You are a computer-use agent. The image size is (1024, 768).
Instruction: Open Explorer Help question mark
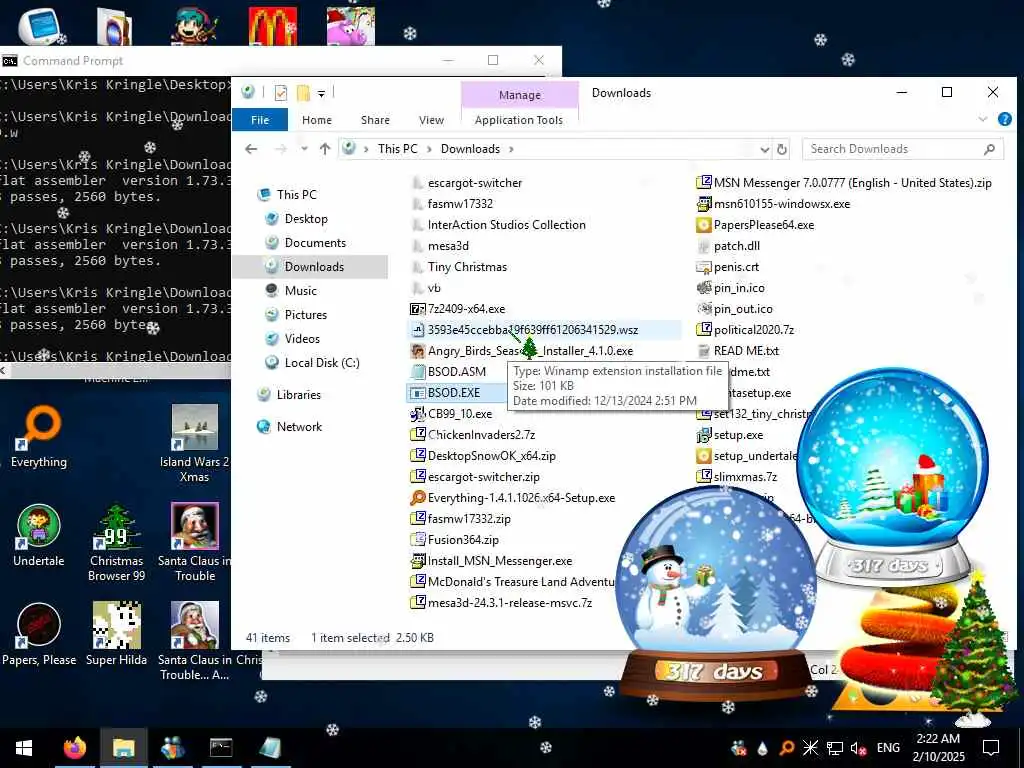pyautogui.click(x=1004, y=119)
